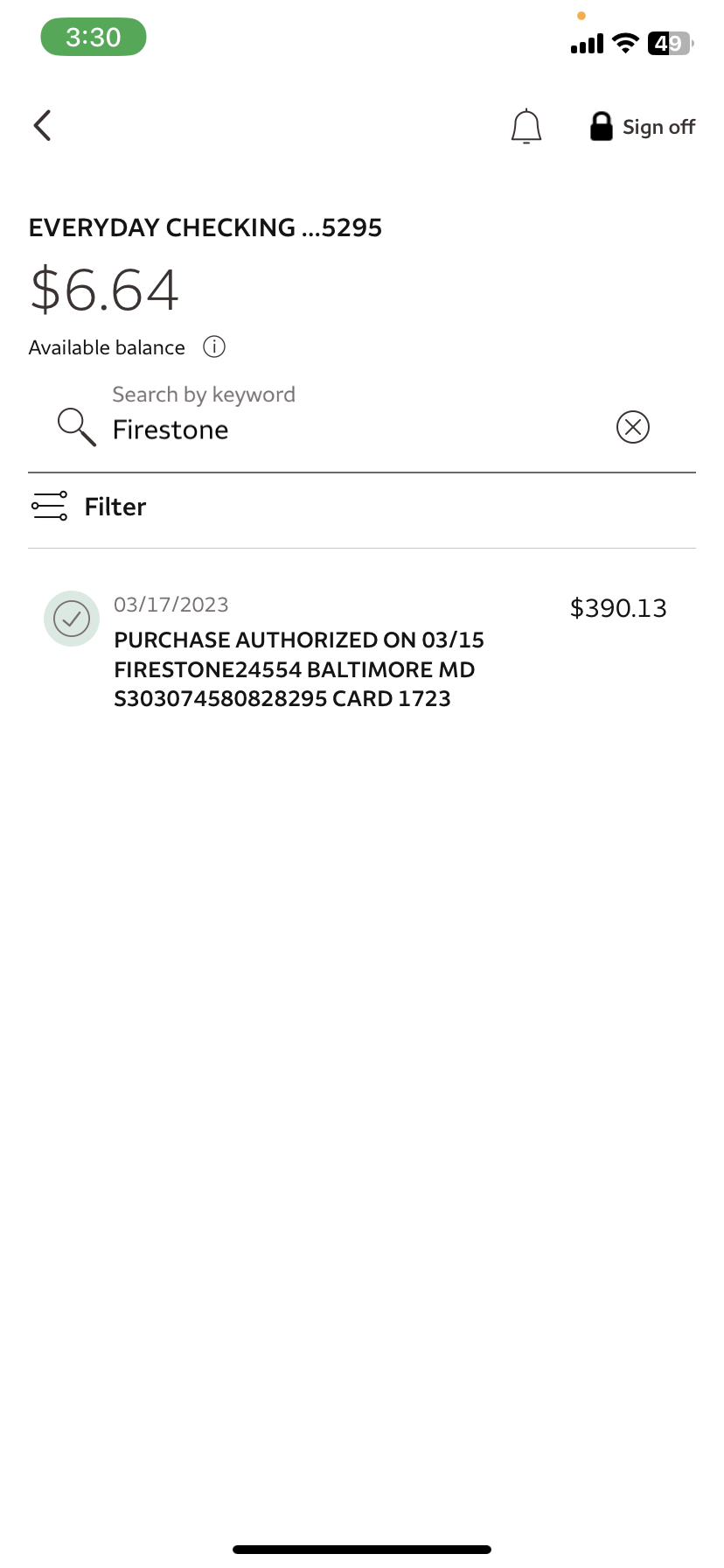The height and width of the screenshot is (1568, 724).
Task: Tap the back chevron arrow
Action: click(42, 126)
